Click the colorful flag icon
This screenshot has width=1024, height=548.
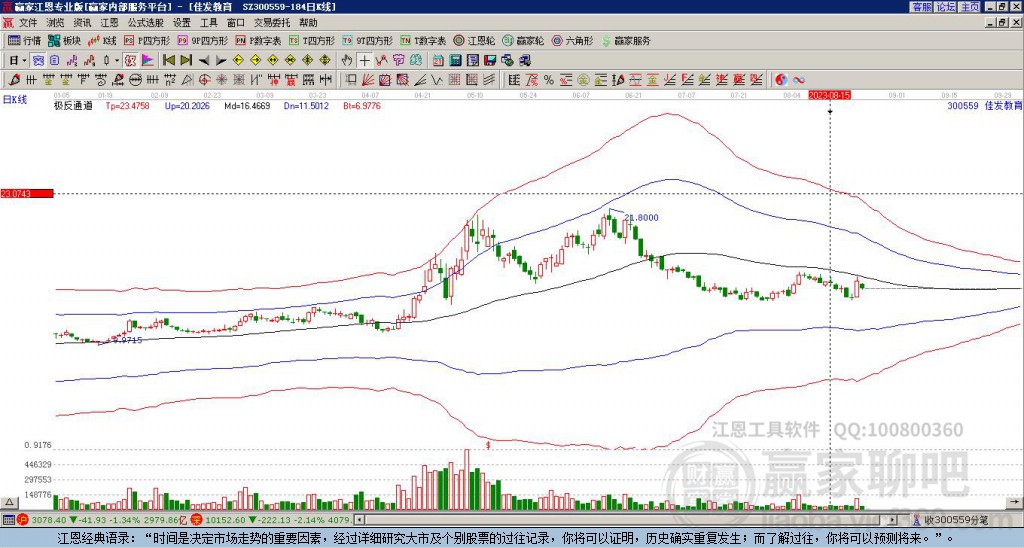point(148,61)
